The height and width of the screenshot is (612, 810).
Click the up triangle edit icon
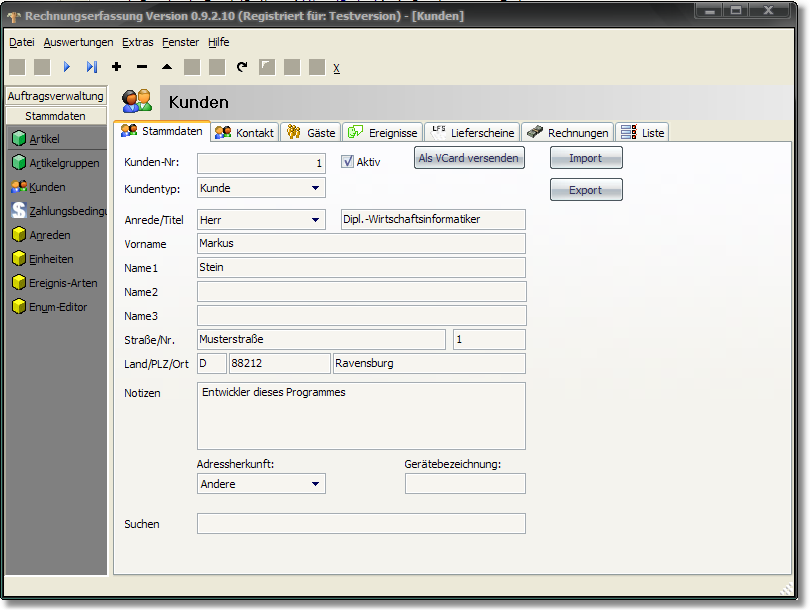(167, 67)
